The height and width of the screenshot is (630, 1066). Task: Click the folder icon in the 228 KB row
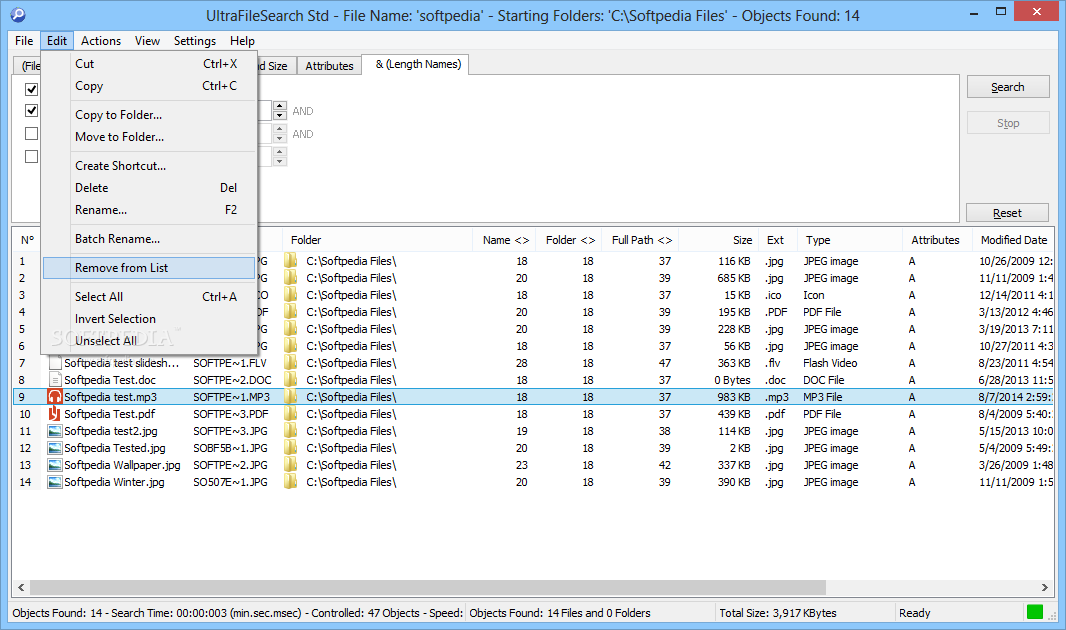pos(291,329)
